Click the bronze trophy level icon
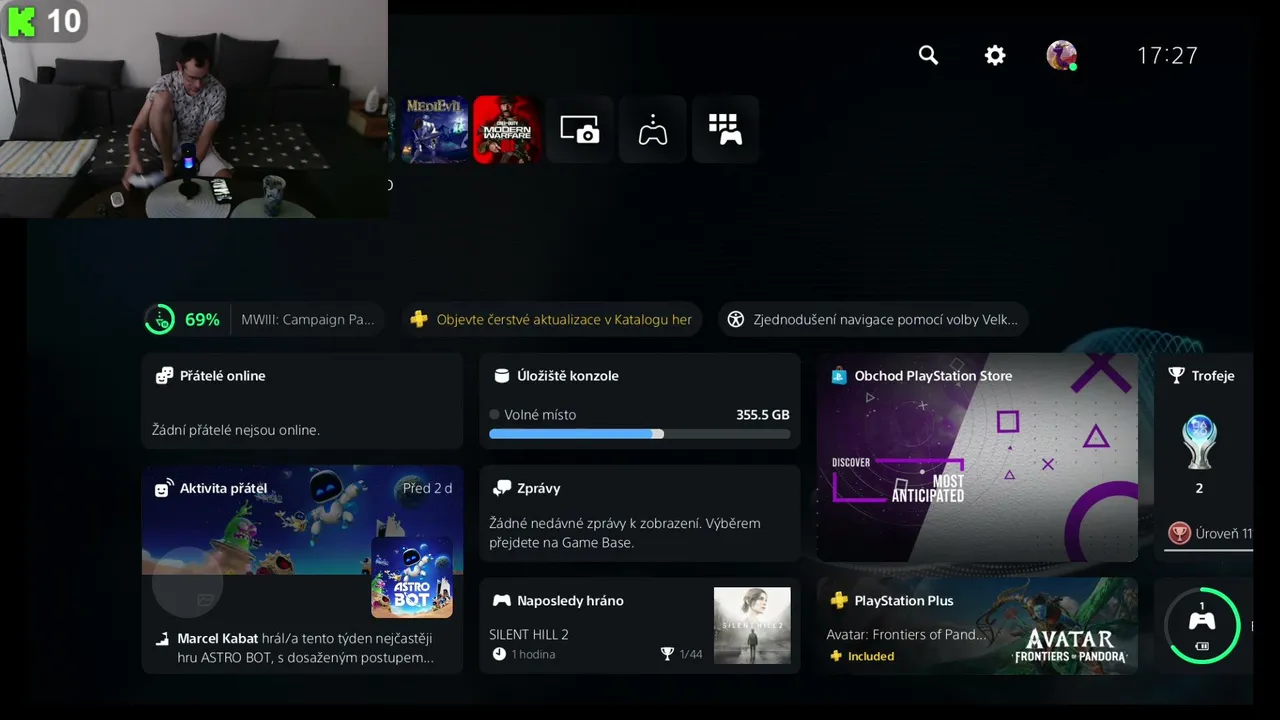Image resolution: width=1280 pixels, height=720 pixels. (1180, 534)
